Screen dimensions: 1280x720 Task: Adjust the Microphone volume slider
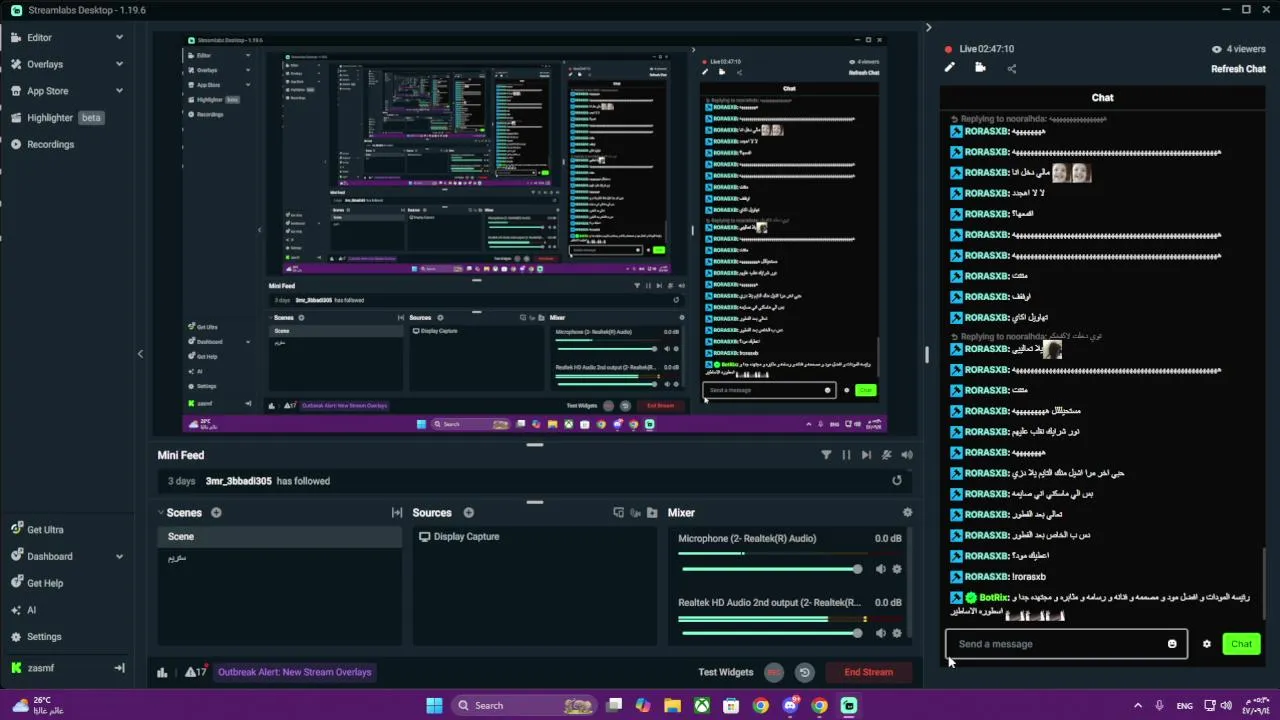[x=771, y=569]
